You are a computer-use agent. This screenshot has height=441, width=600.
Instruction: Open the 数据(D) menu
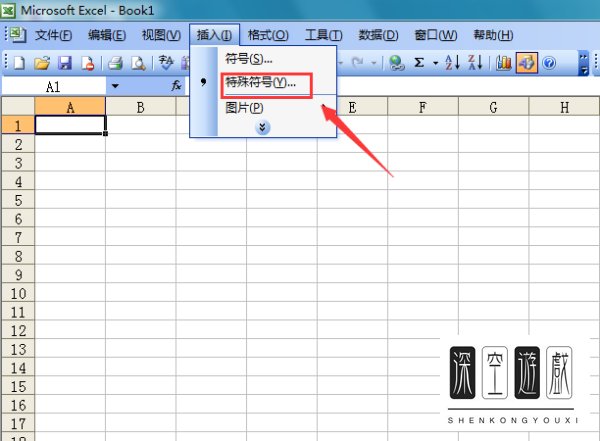[x=378, y=35]
